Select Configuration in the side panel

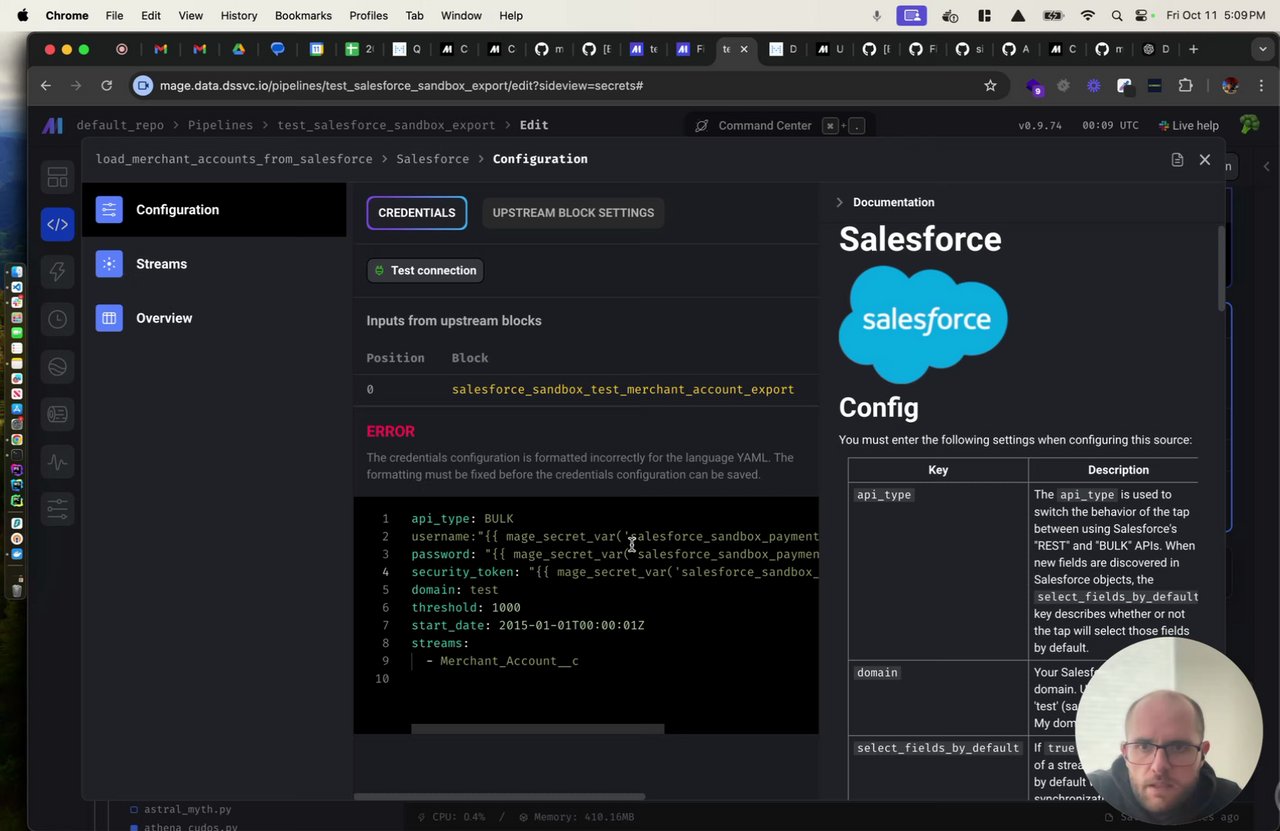pyautogui.click(x=214, y=210)
